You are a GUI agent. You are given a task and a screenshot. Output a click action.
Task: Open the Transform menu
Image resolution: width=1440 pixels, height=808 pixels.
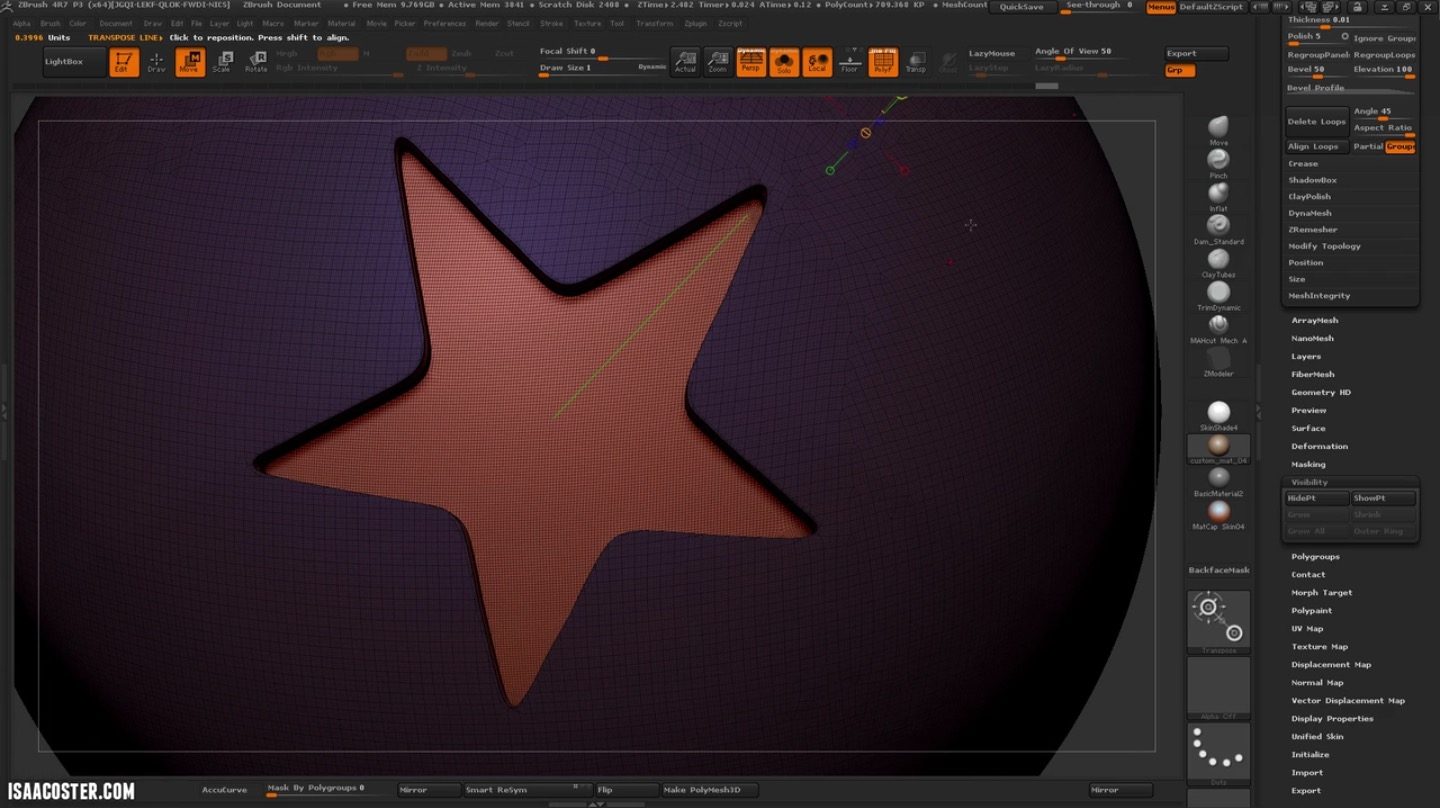point(654,23)
